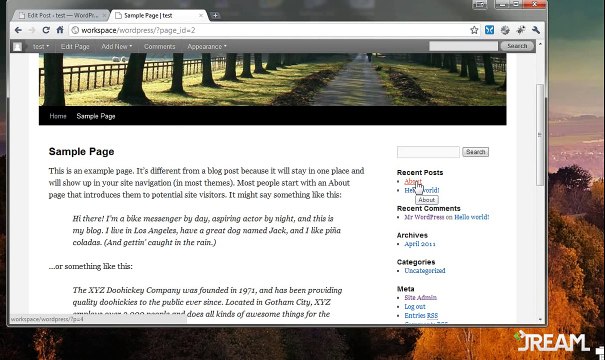The height and width of the screenshot is (360, 605).
Task: Open the Entries RSS link
Action: tap(421, 316)
